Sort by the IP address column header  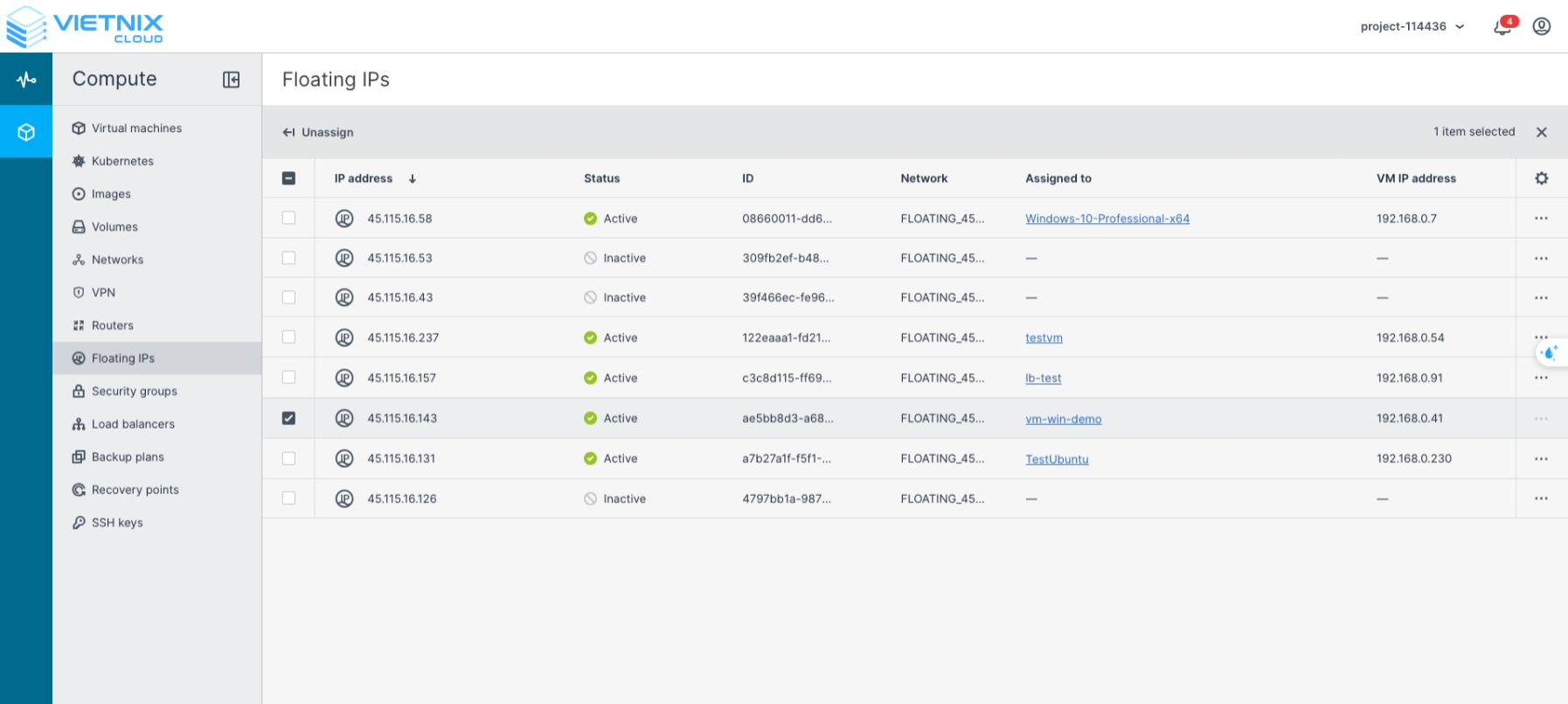click(x=364, y=178)
